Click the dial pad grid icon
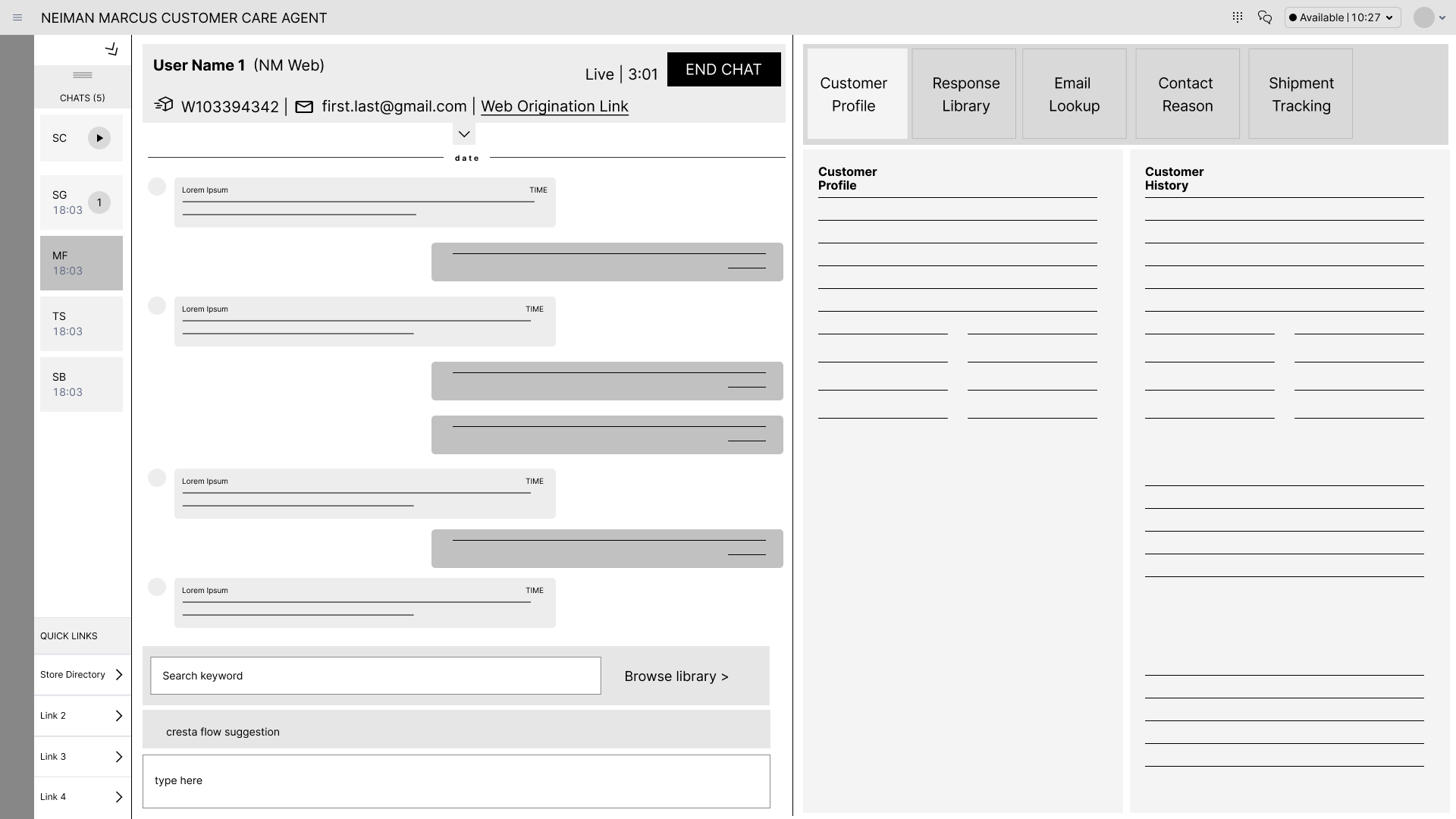 point(1238,17)
